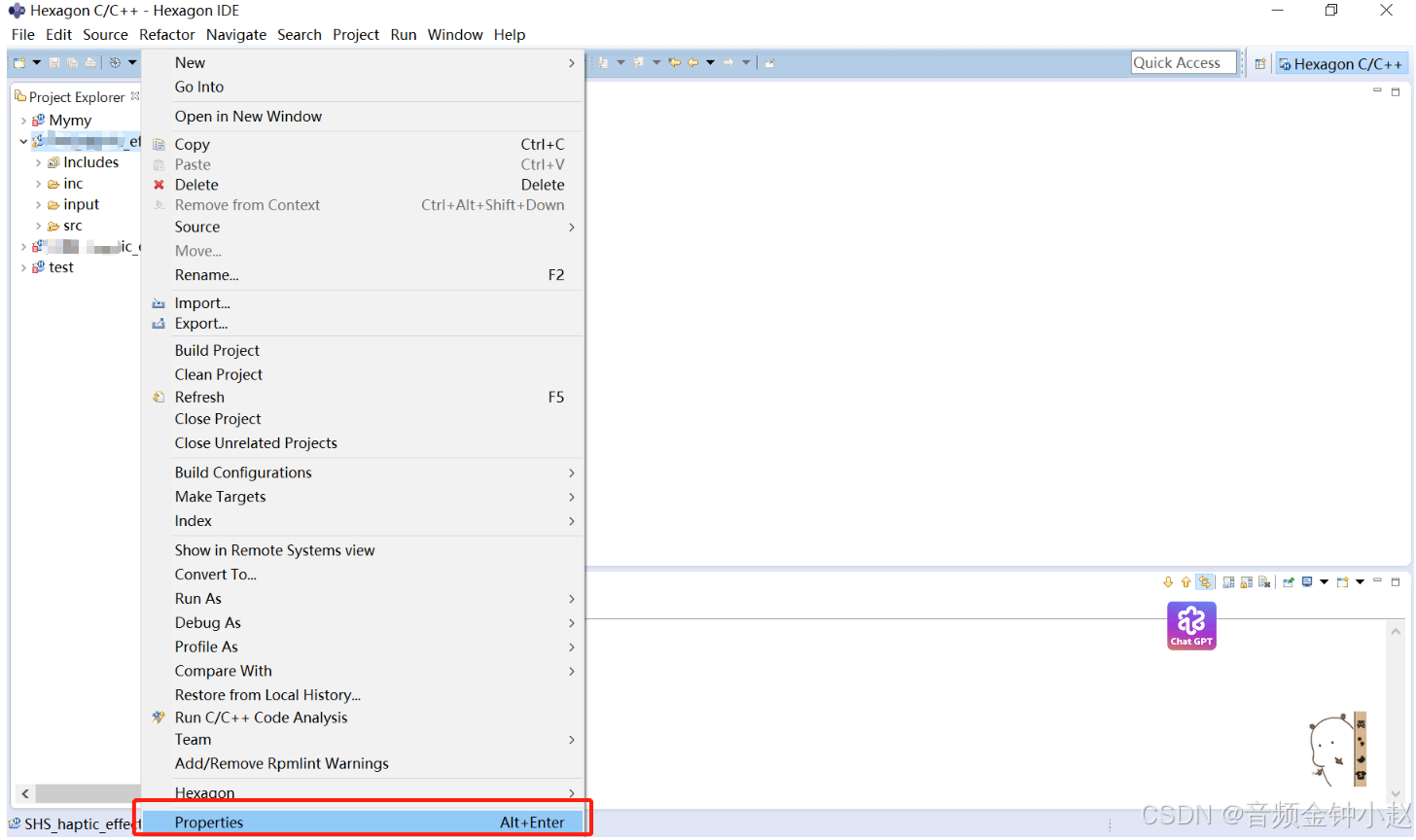1416x840 pixels.
Task: Click the Save All toolbar icon
Action: click(72, 63)
